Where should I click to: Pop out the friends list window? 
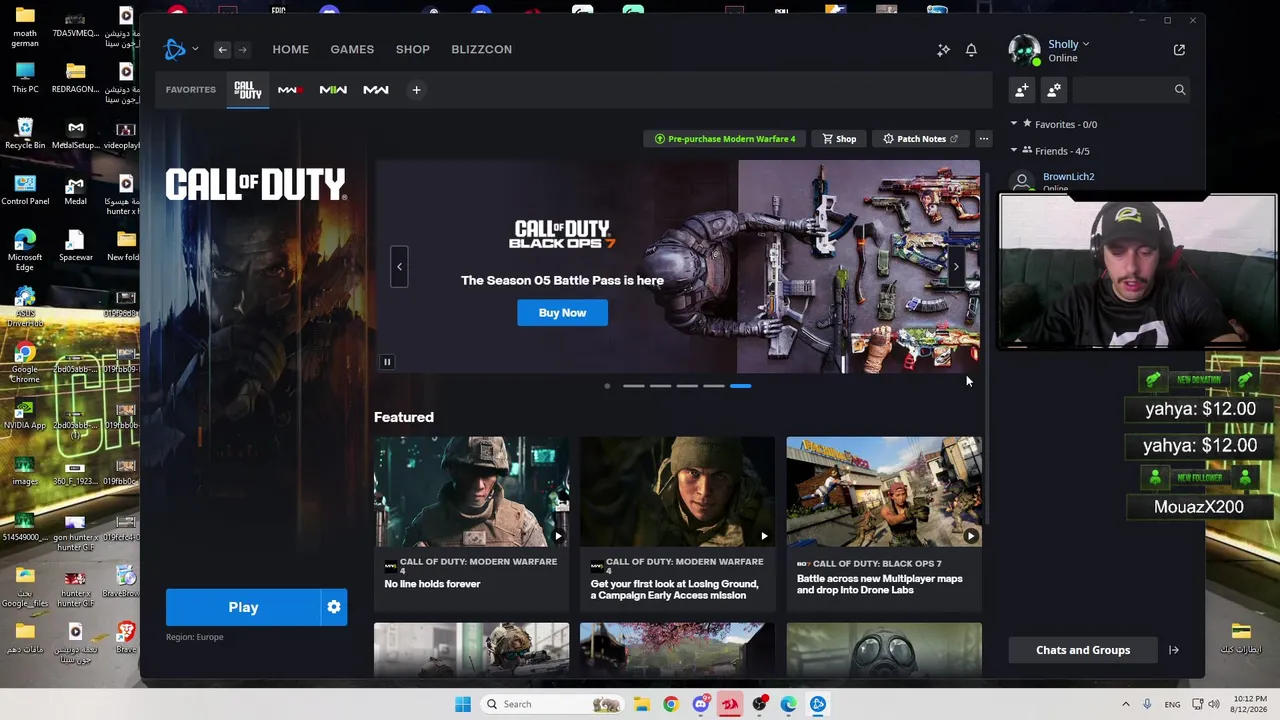[x=1179, y=49]
